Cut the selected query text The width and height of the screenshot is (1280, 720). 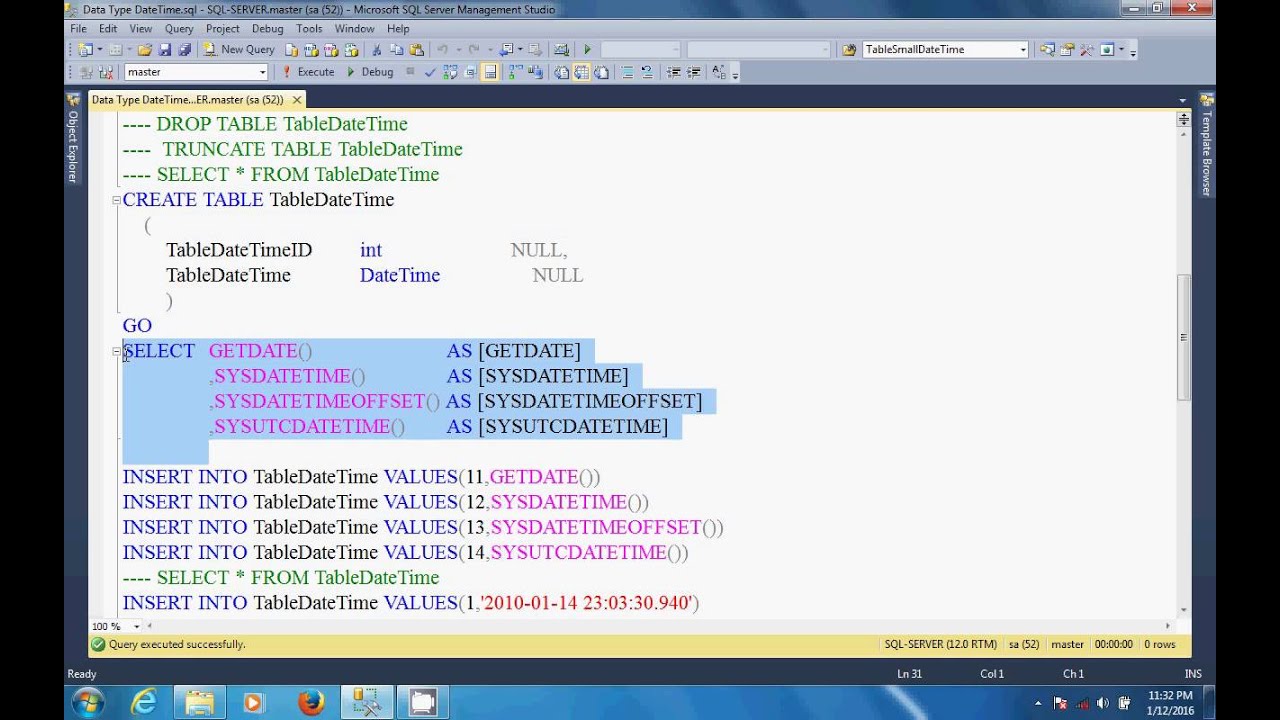[376, 49]
